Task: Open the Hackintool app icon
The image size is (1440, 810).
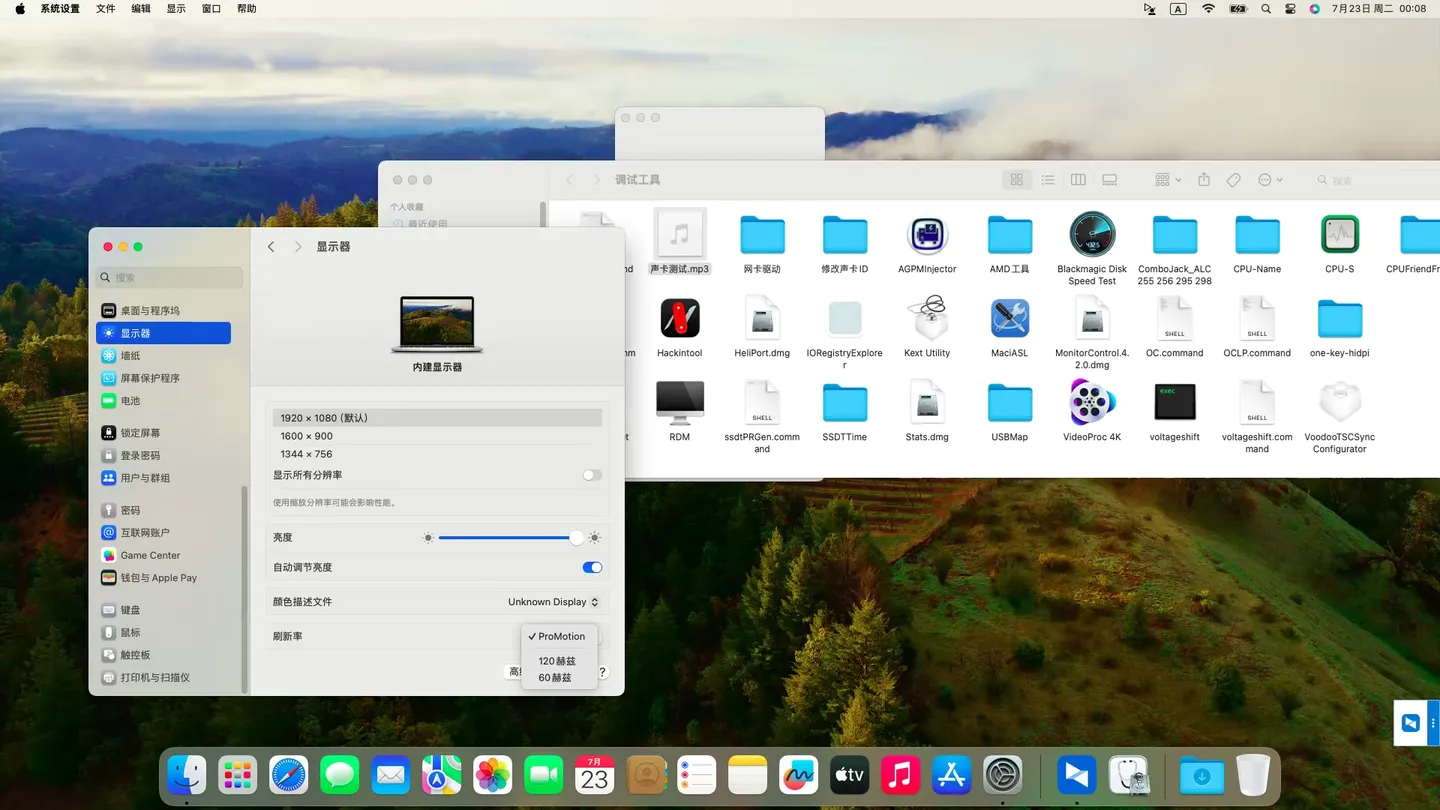Action: 680,319
